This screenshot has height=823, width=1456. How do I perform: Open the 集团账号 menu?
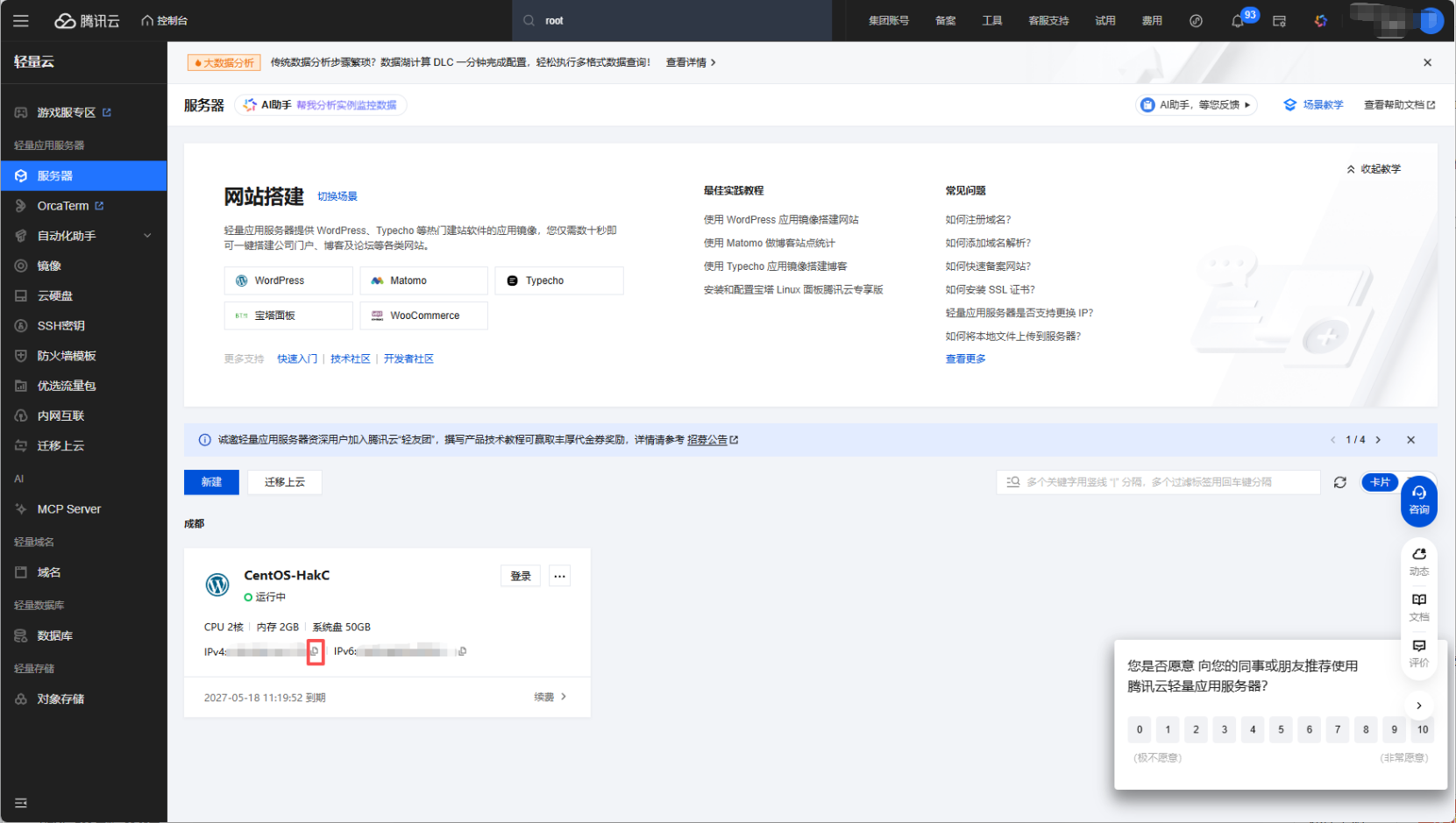[889, 20]
